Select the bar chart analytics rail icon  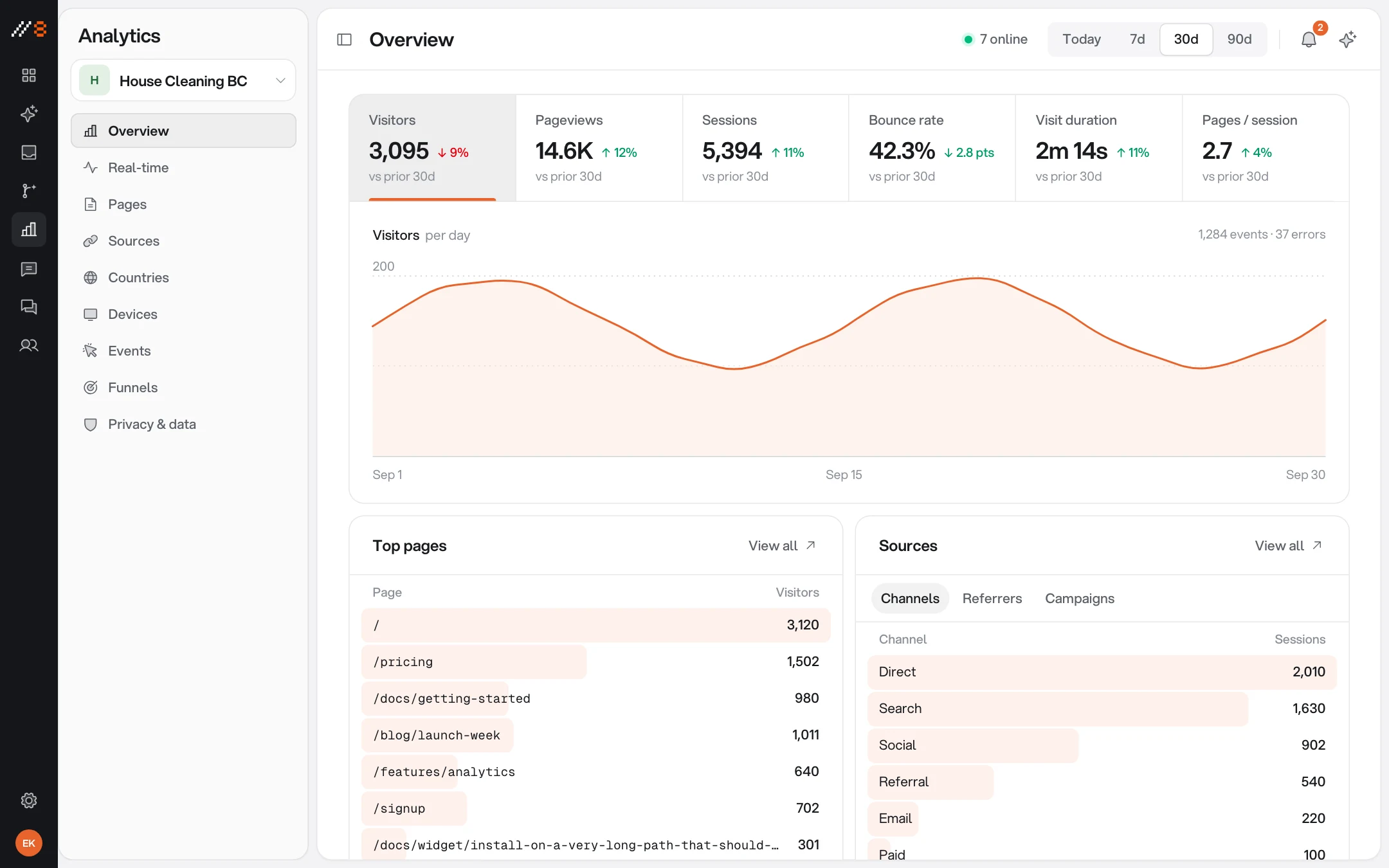29,230
